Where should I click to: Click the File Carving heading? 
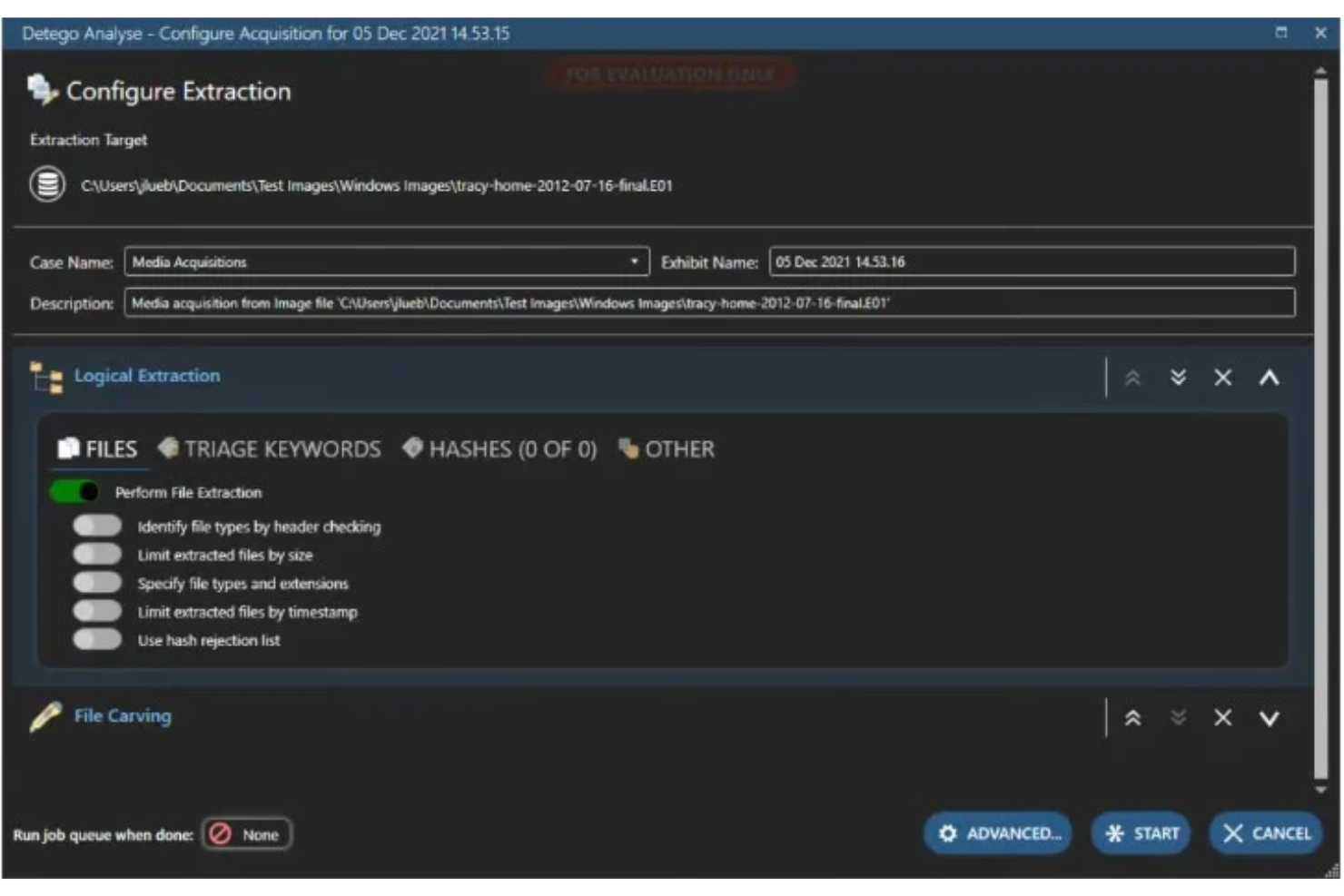pos(123,716)
